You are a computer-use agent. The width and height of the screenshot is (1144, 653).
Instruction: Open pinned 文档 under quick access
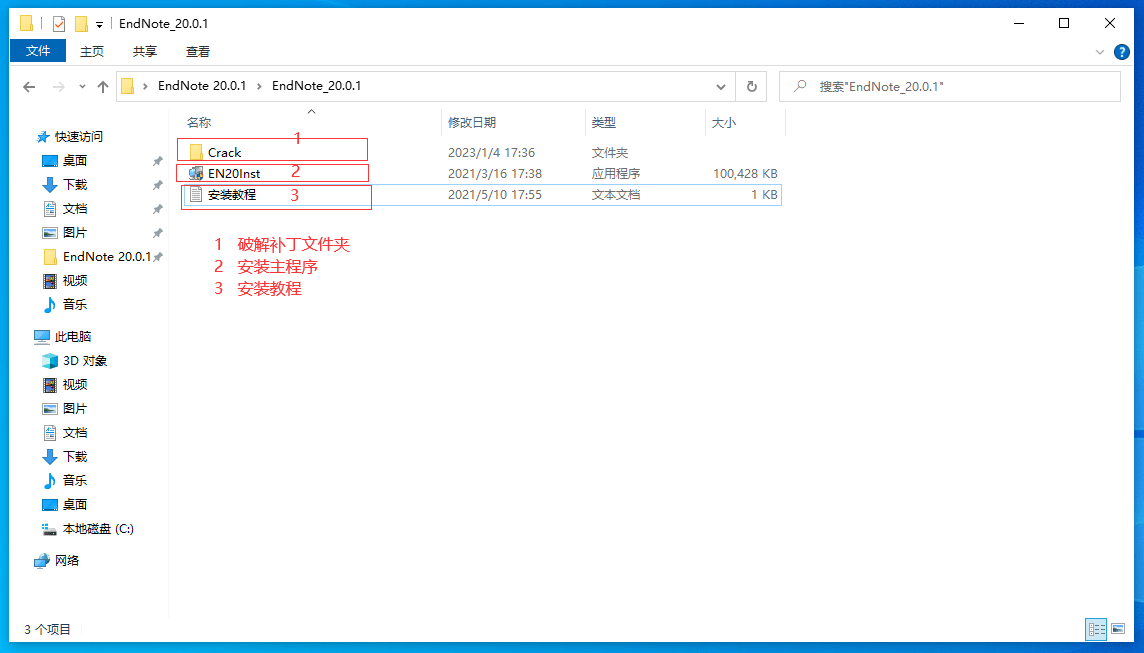click(74, 209)
